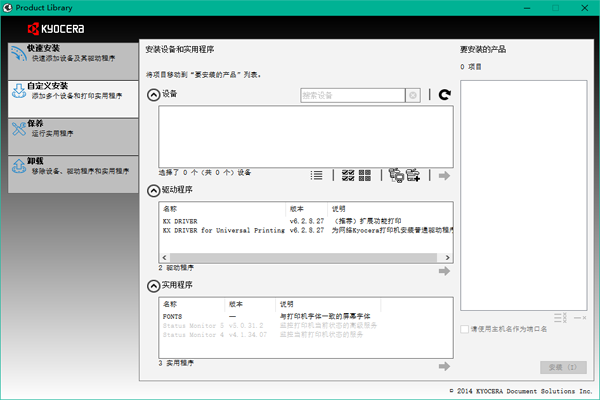Click the Kyocera logo
The height and width of the screenshot is (400, 600).
pyautogui.click(x=56, y=29)
